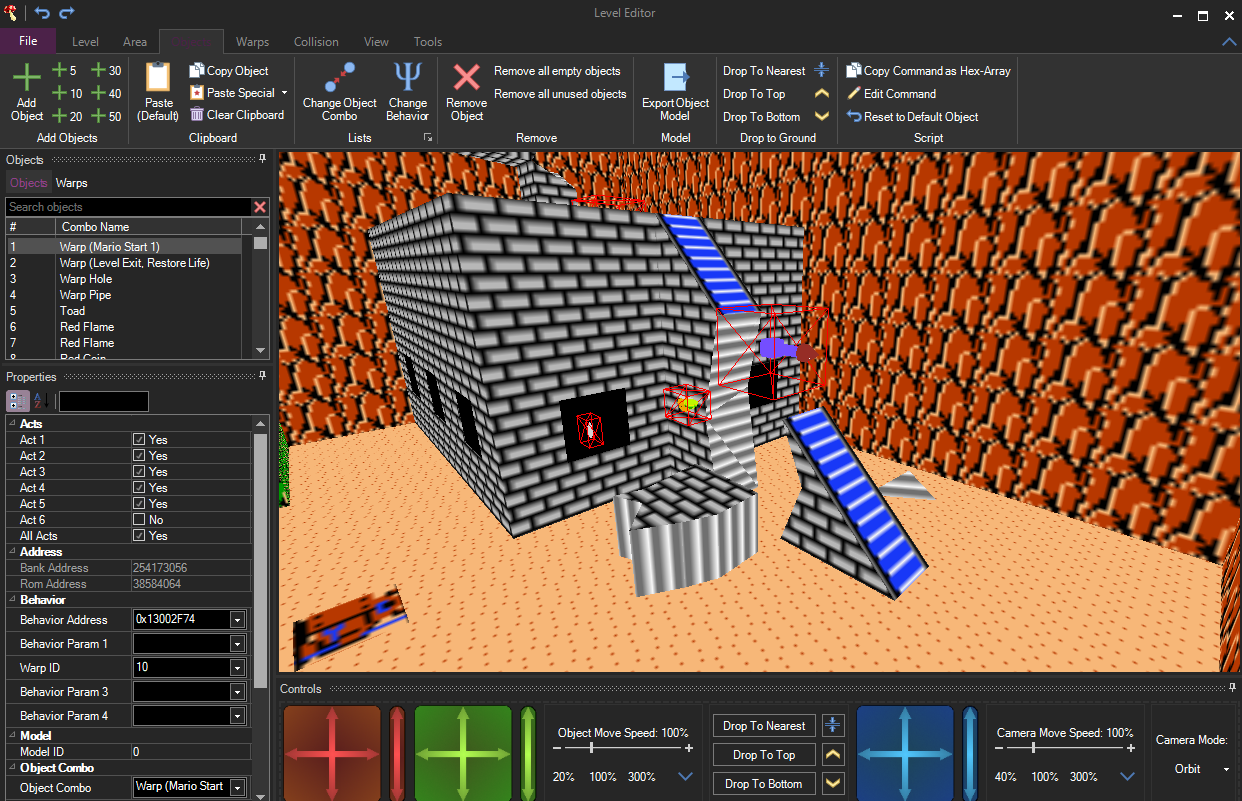
Task: Click the undo arrow in title bar
Action: [42, 13]
